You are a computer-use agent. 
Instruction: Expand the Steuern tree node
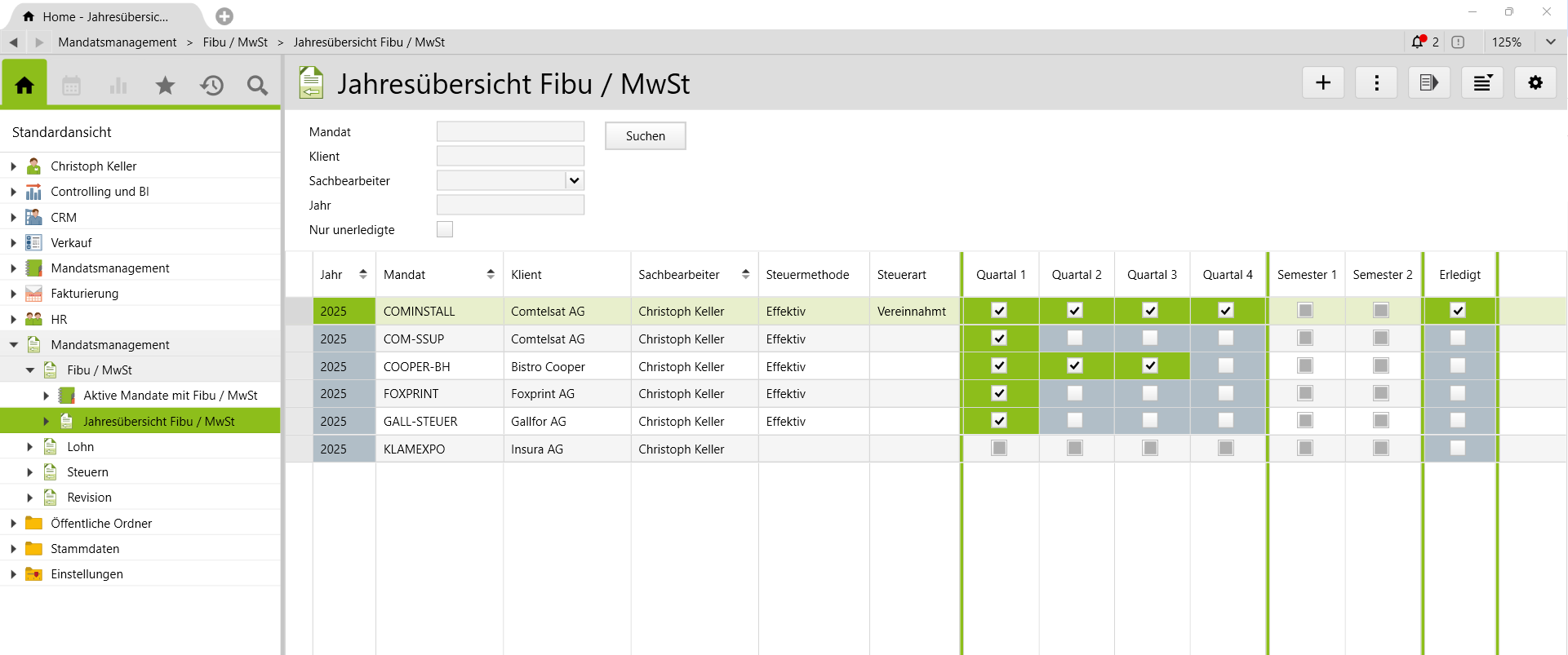[x=29, y=472]
